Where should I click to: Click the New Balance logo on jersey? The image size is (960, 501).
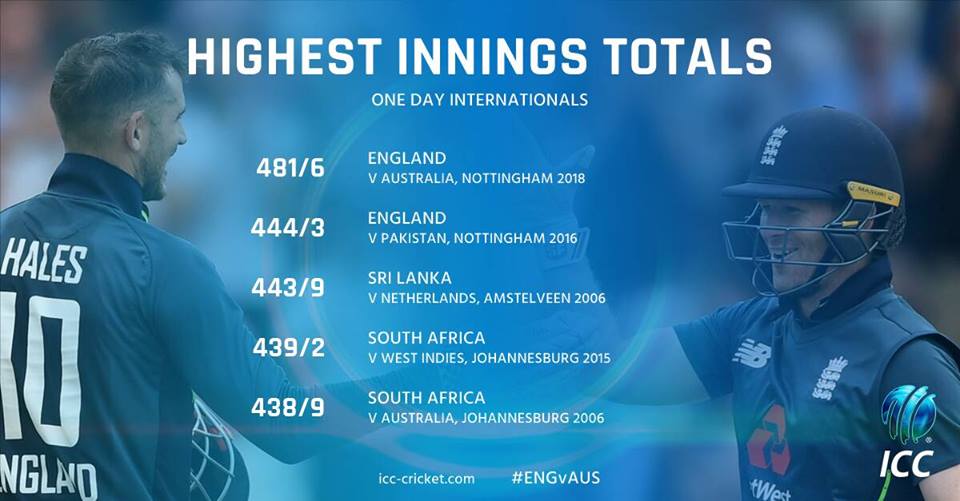click(x=752, y=352)
